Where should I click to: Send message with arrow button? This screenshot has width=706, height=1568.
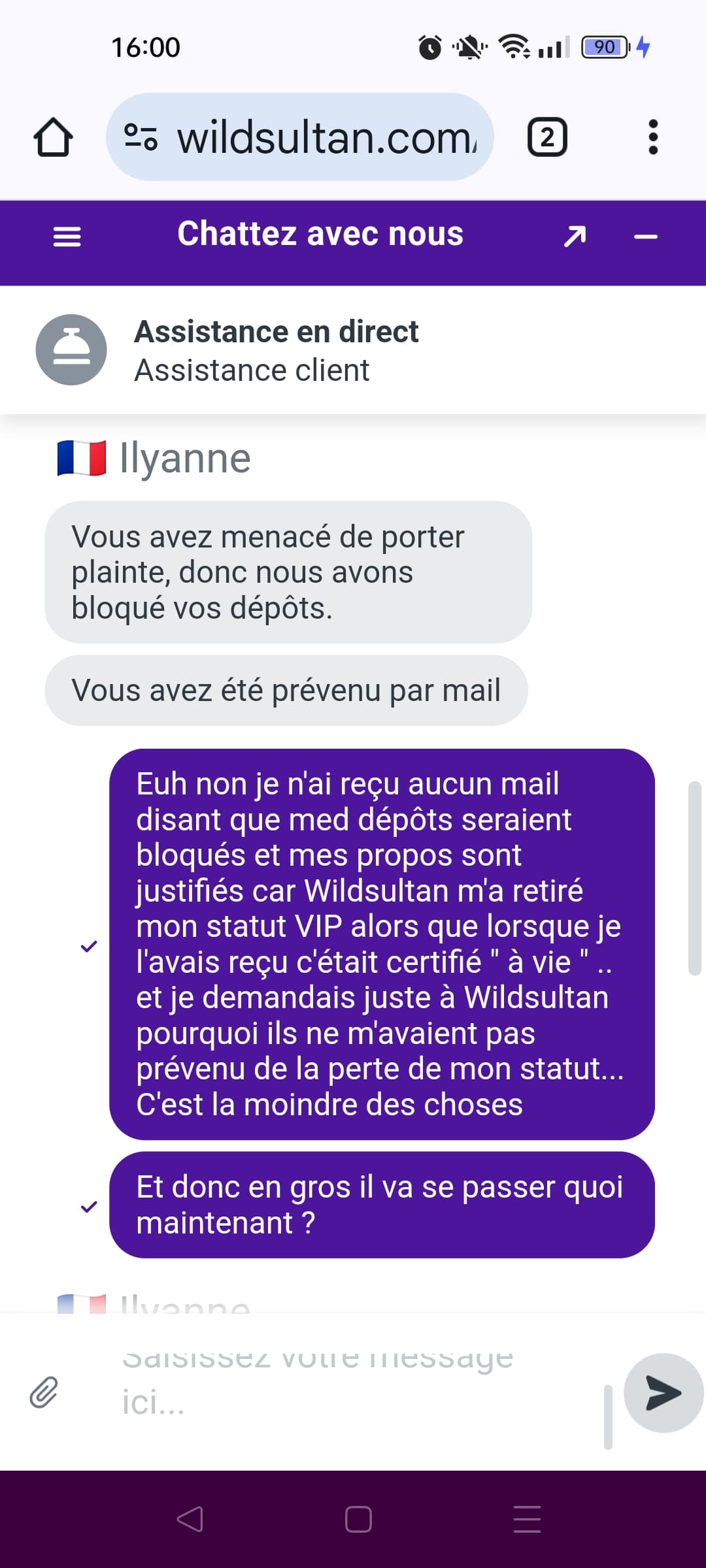pyautogui.click(x=663, y=1392)
